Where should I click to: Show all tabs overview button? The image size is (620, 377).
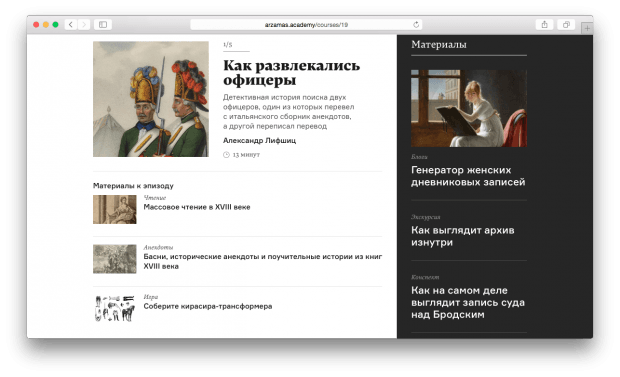(x=566, y=25)
